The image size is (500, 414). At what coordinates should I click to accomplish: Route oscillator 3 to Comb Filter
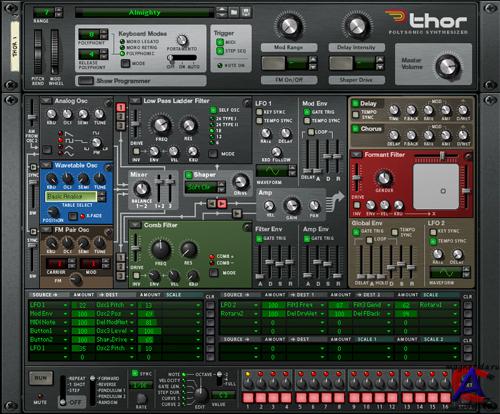121,276
